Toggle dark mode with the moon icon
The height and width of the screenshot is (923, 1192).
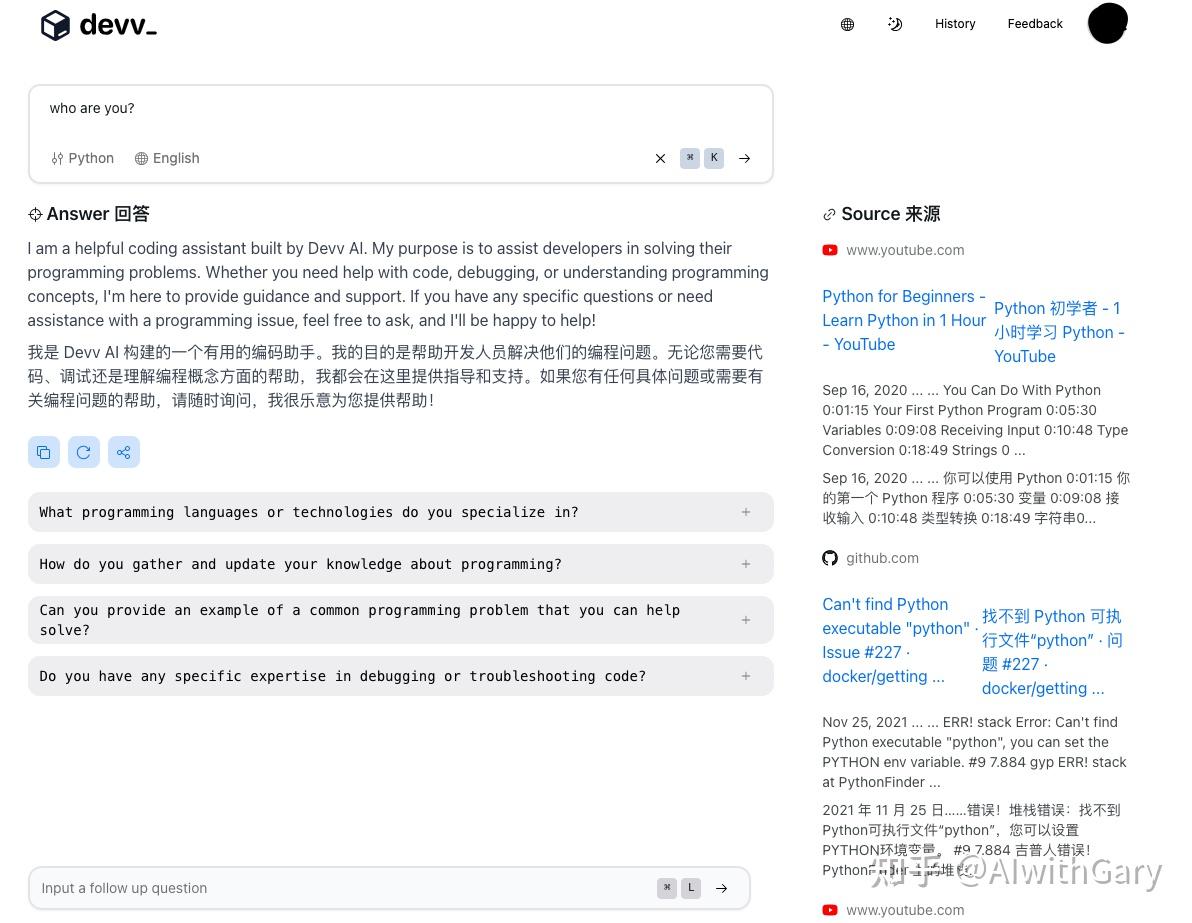pyautogui.click(x=895, y=24)
